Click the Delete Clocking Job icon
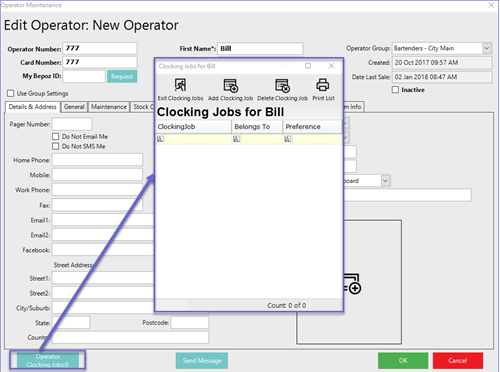The height and width of the screenshot is (372, 500). click(282, 85)
